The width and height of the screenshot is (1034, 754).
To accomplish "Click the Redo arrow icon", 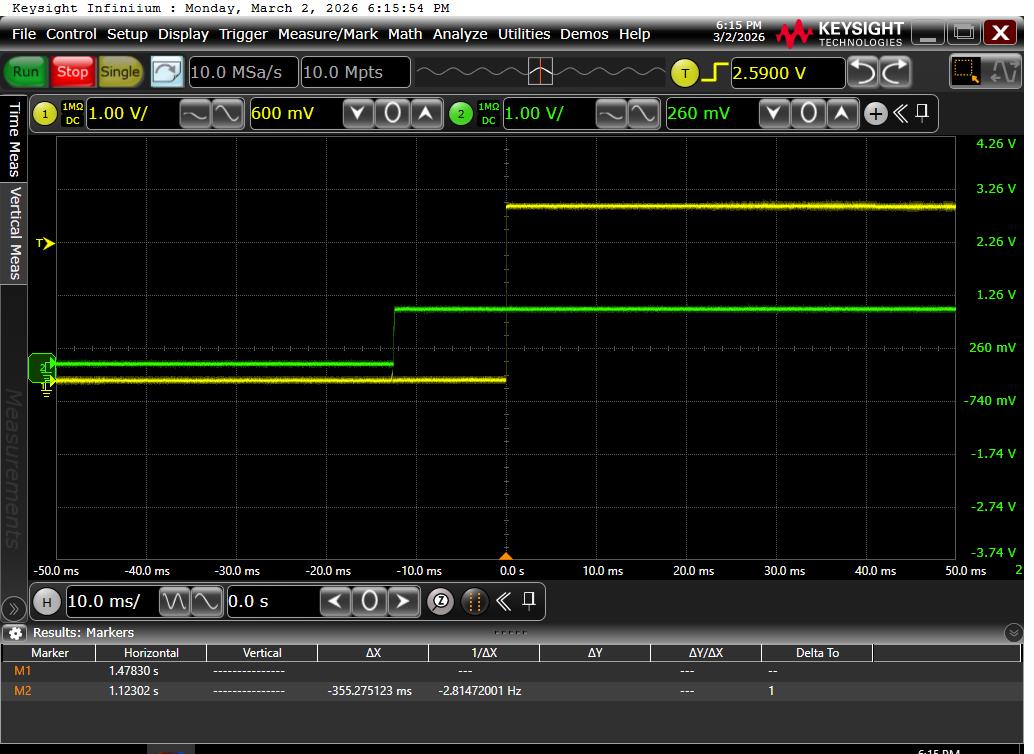I will [x=895, y=72].
